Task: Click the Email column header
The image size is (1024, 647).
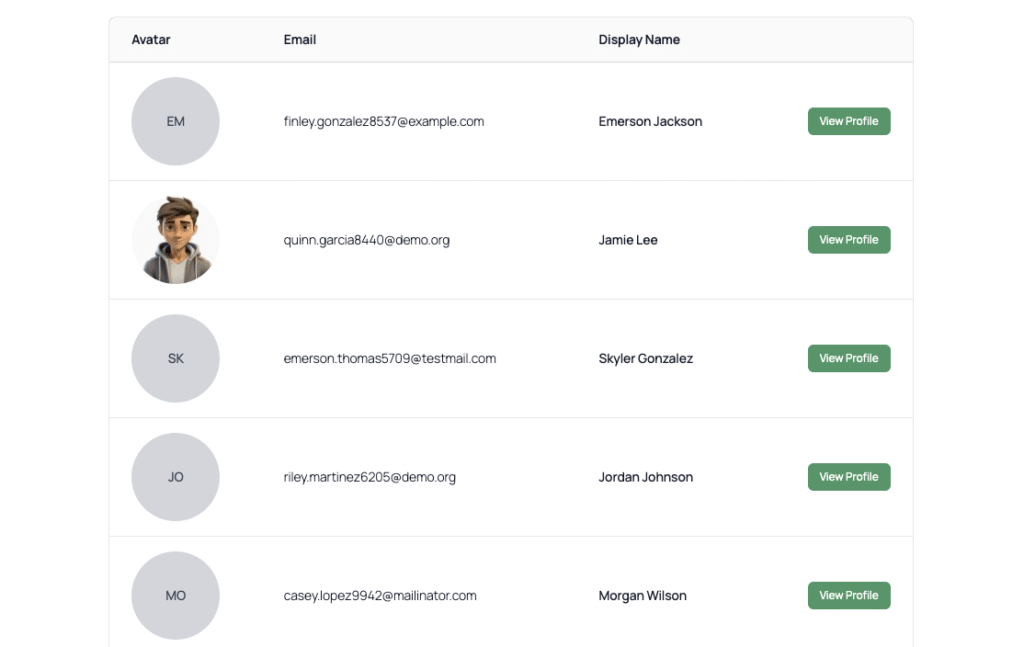Action: pos(300,40)
